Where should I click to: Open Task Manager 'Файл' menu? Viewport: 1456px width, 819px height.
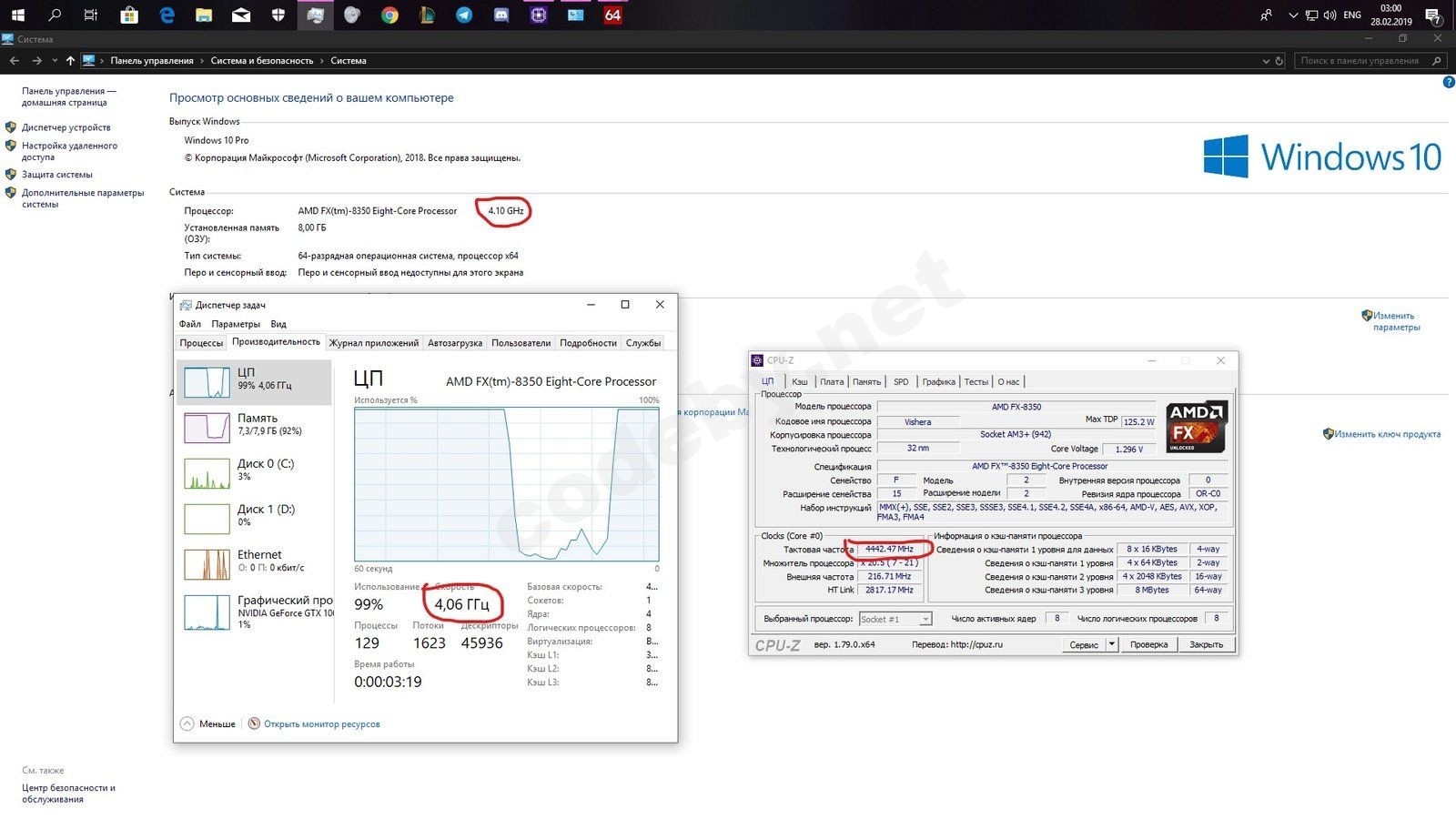coord(190,324)
